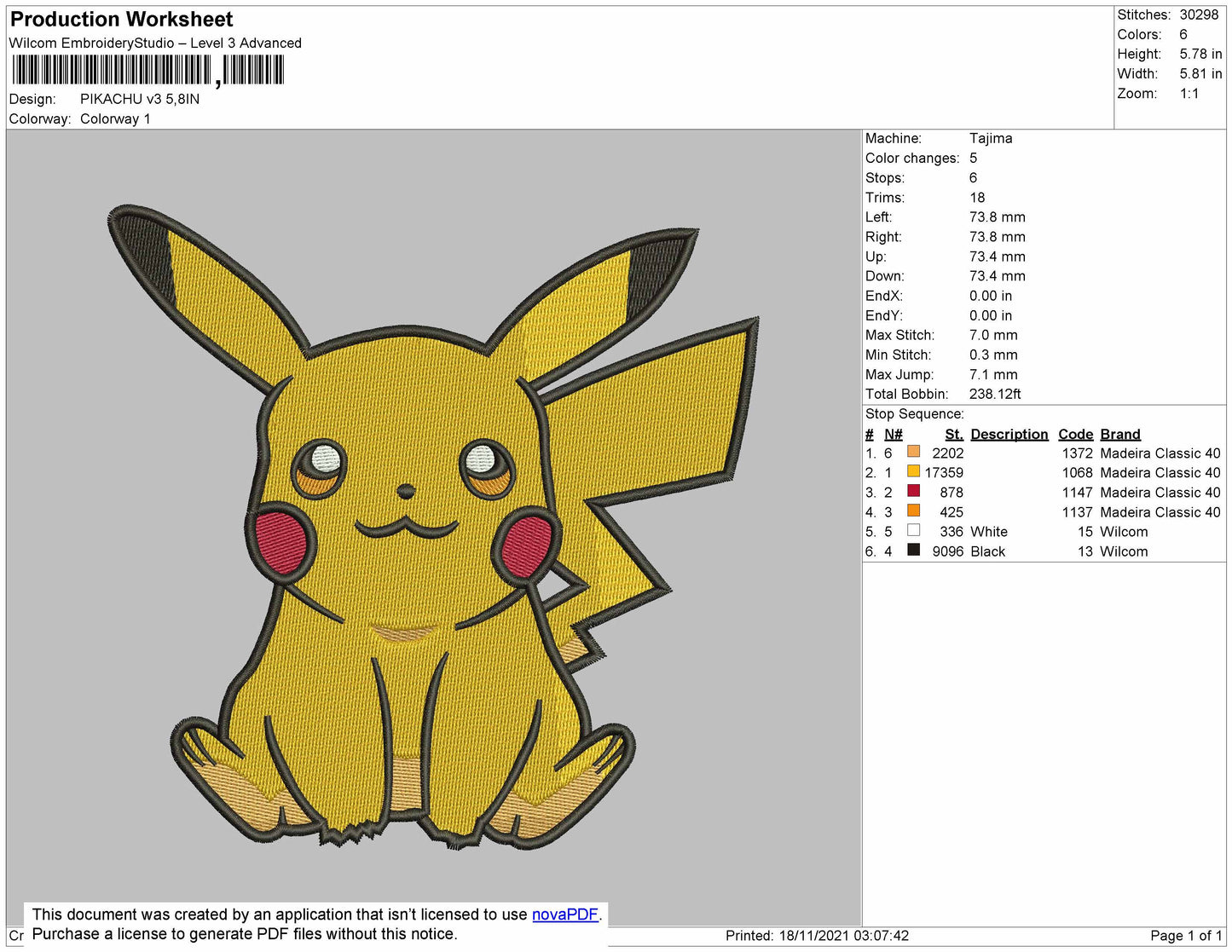Click thread code 1147
The width and height of the screenshot is (1232, 952).
click(x=1077, y=493)
